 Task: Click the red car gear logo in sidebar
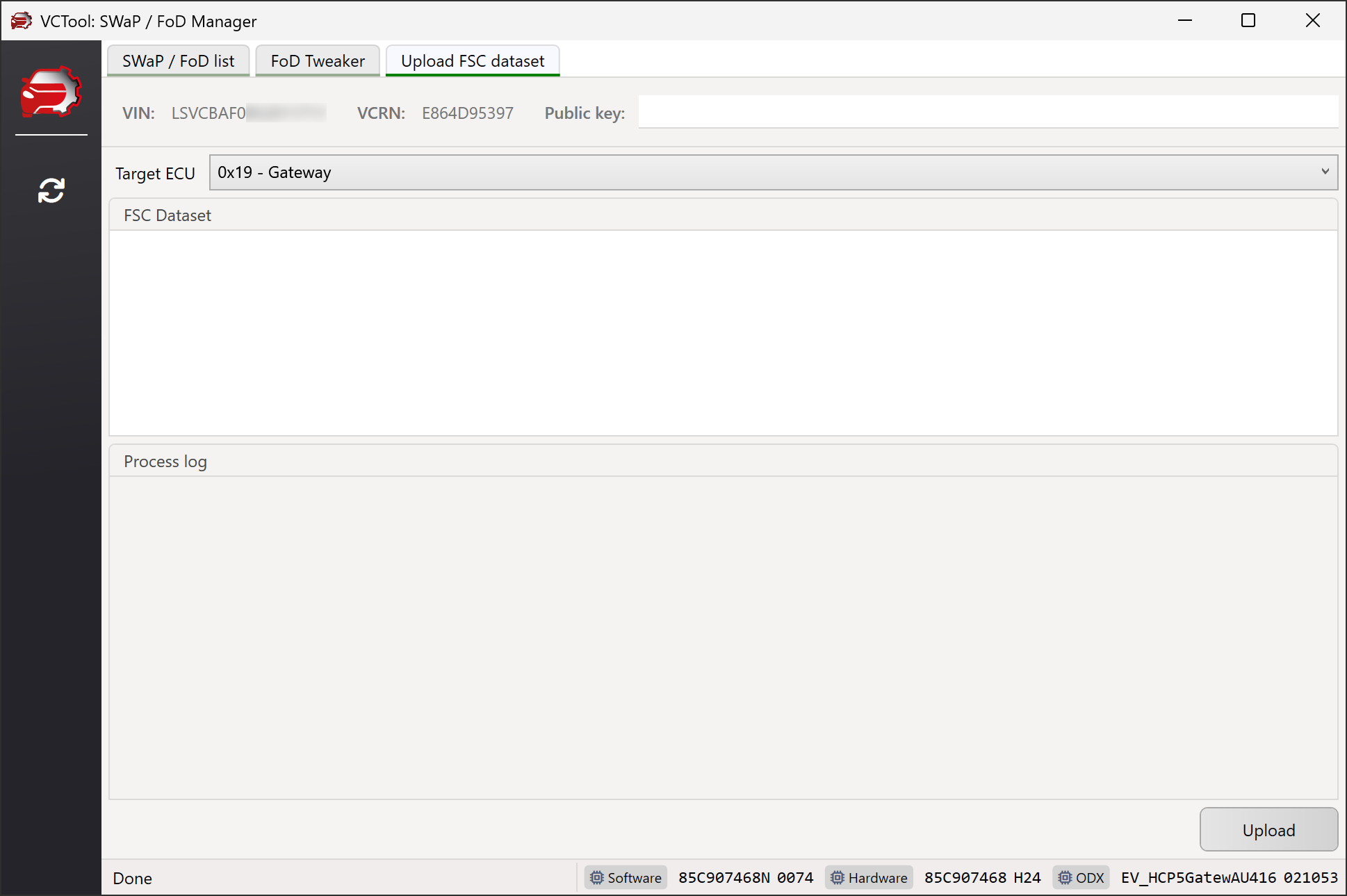[51, 91]
